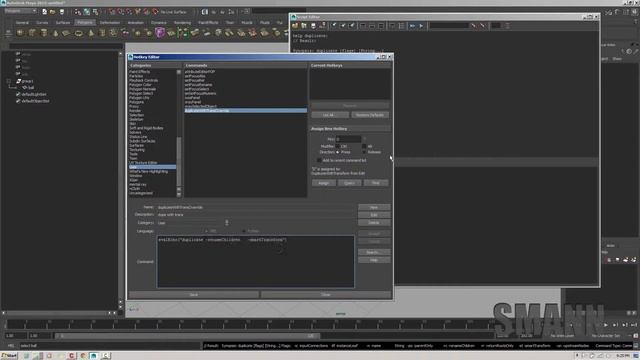Switch to the Deformation shelf tab

pos(110,23)
